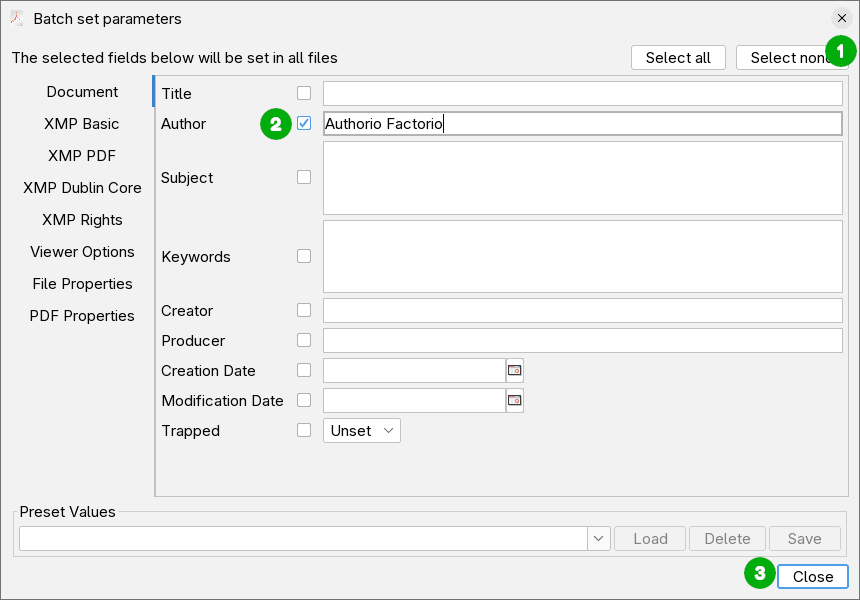Check the Trapped option
The width and height of the screenshot is (860, 600).
click(x=304, y=430)
